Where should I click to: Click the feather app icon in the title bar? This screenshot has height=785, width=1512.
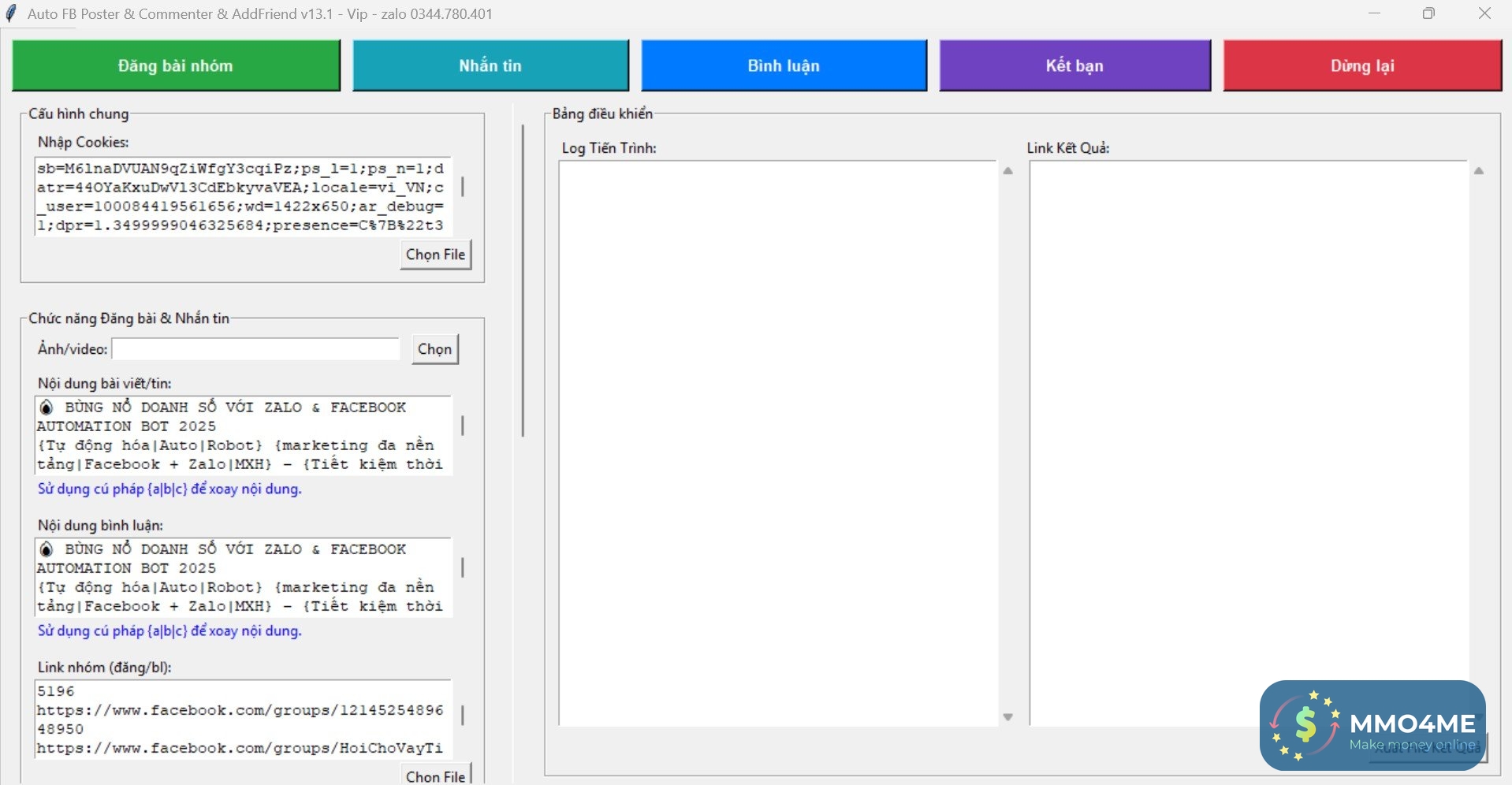tap(11, 13)
